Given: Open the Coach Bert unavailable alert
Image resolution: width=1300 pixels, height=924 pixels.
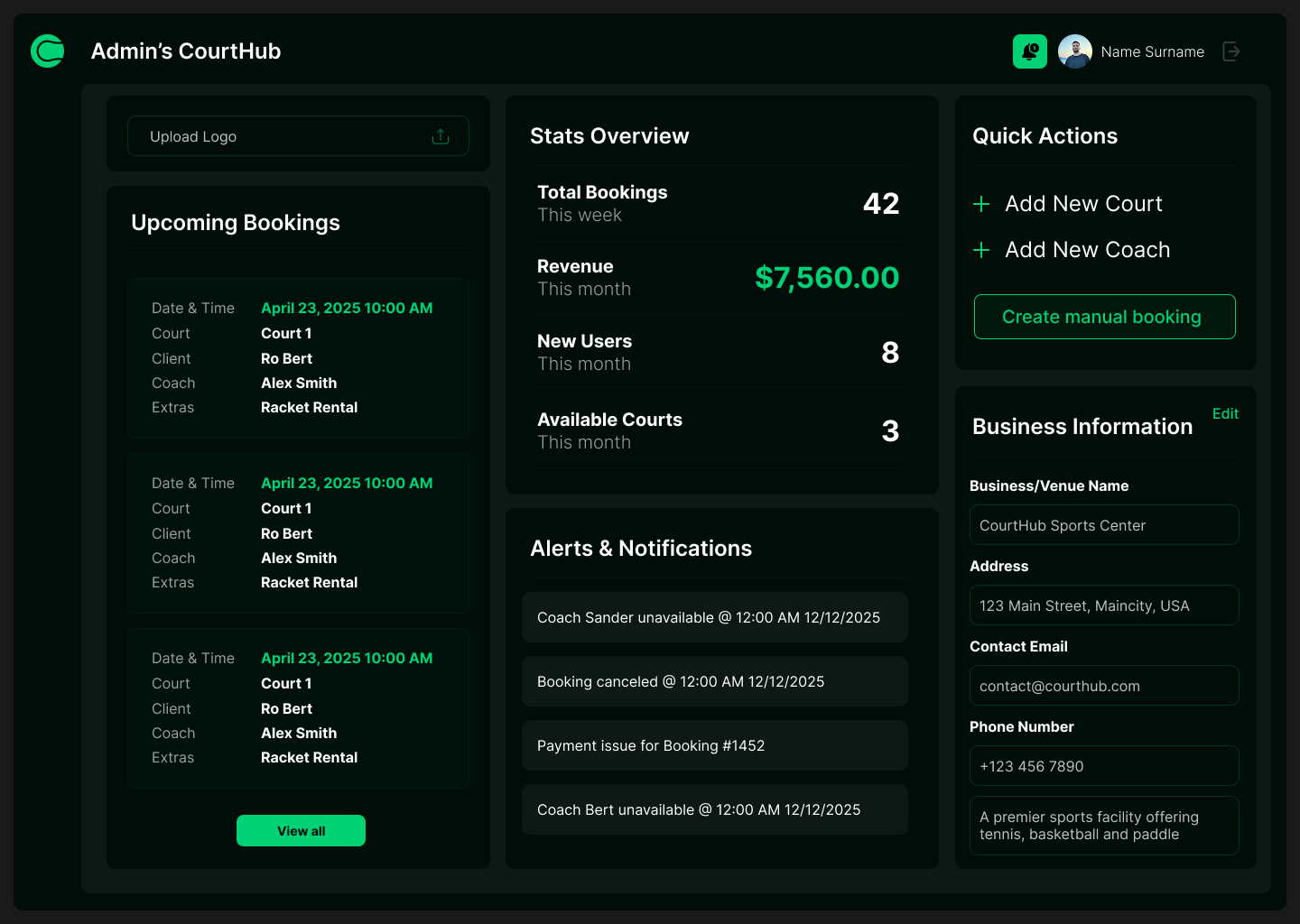Looking at the screenshot, I should (715, 809).
